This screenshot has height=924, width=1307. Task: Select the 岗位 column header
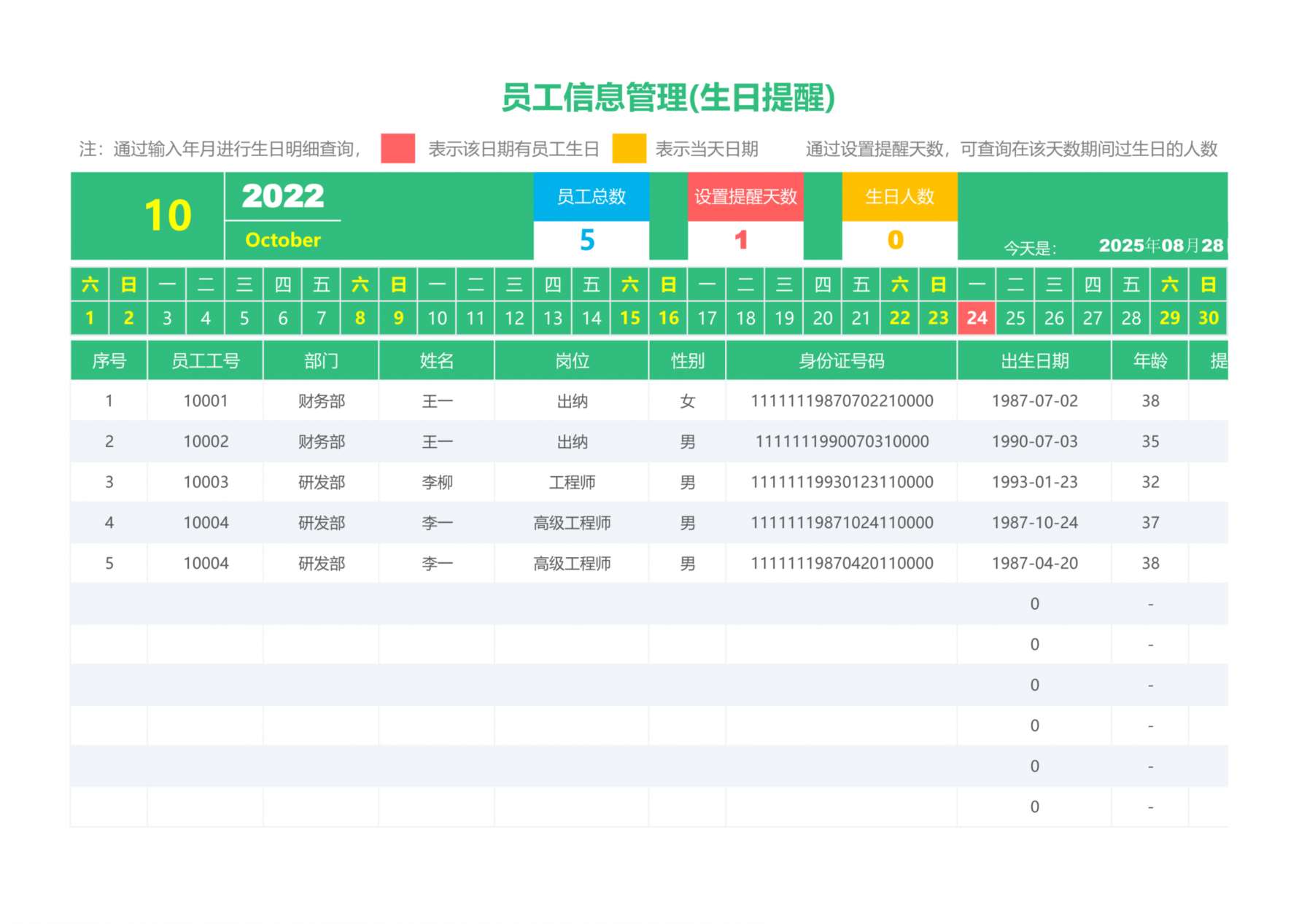pos(572,361)
